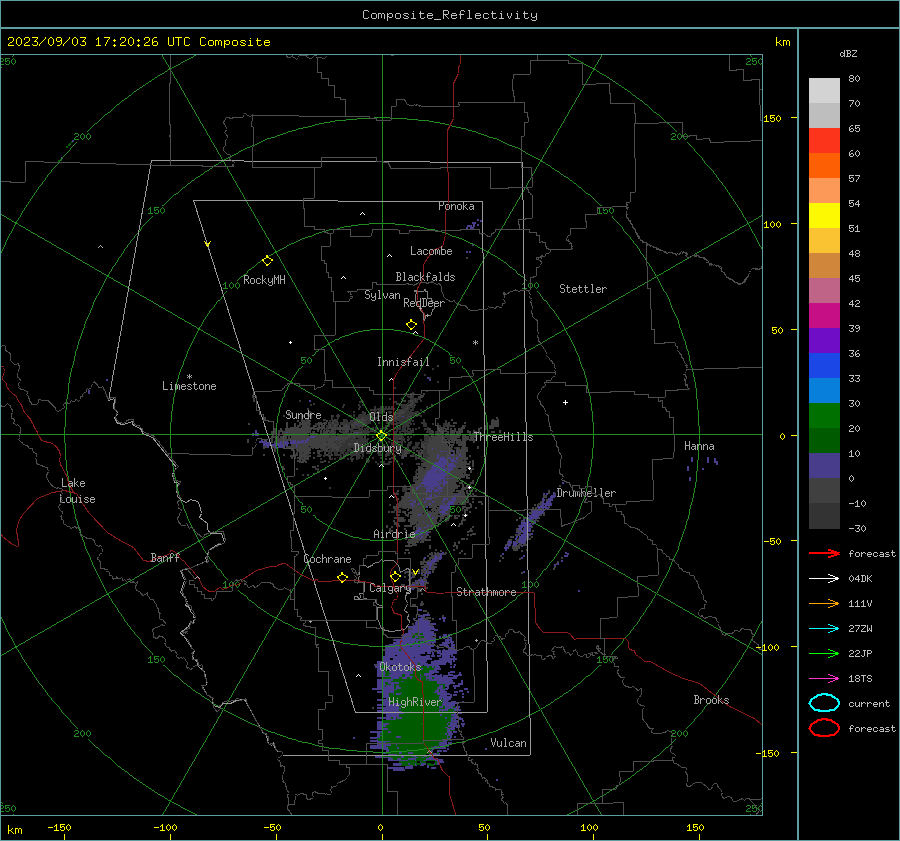Click the Calgary city label

(390, 588)
